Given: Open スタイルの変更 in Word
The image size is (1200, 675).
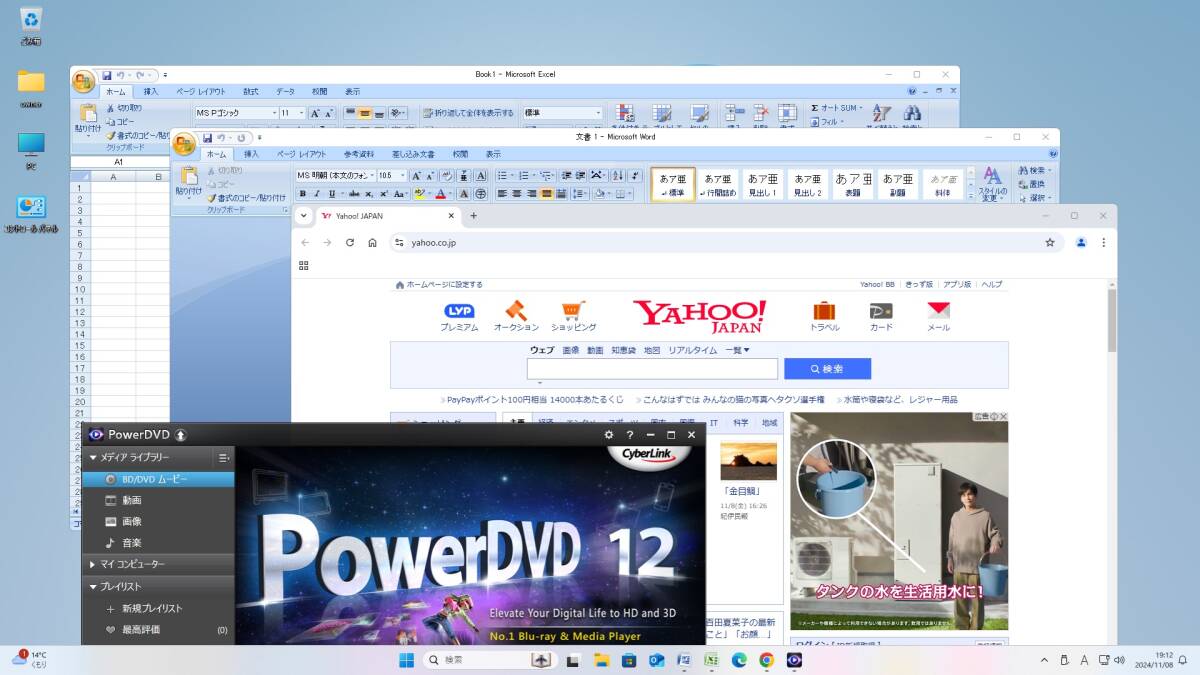Looking at the screenshot, I should tap(991, 184).
